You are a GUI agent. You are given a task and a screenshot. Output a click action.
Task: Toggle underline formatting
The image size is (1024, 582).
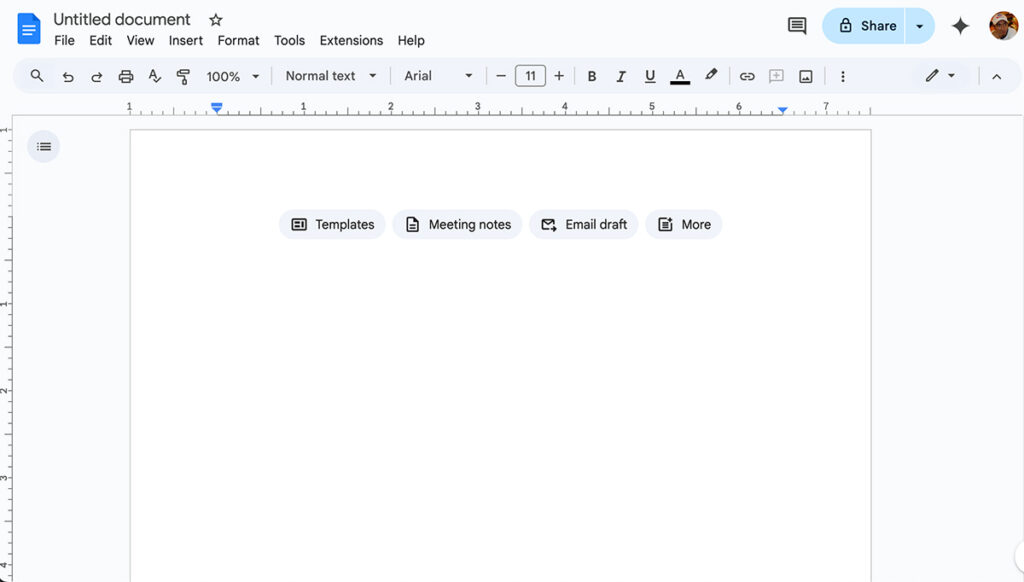(650, 75)
